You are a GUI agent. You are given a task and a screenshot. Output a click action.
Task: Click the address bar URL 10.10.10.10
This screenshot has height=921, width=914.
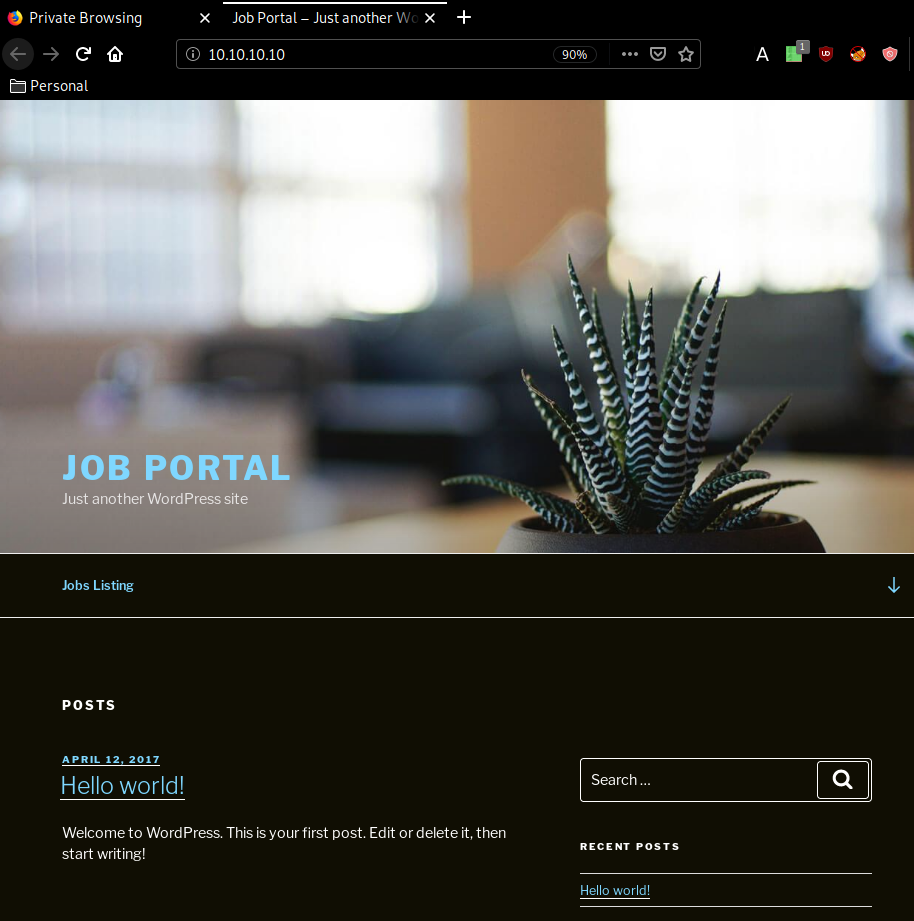pyautogui.click(x=247, y=55)
